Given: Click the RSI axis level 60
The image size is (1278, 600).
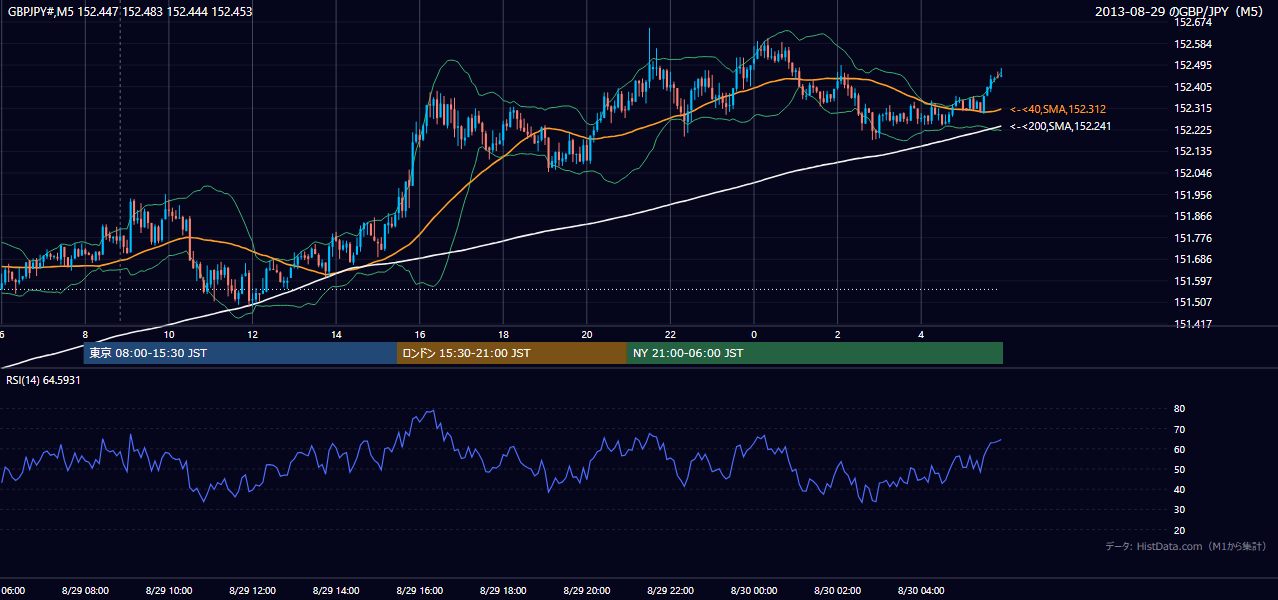Looking at the screenshot, I should (x=1179, y=449).
